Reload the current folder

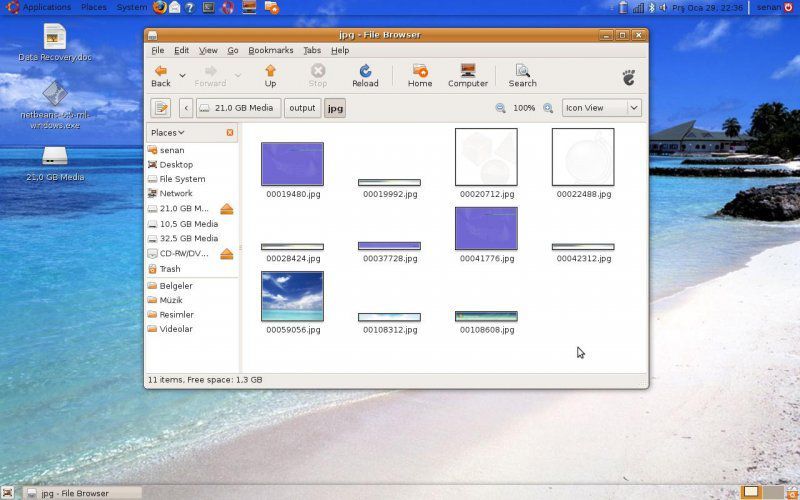[365, 75]
